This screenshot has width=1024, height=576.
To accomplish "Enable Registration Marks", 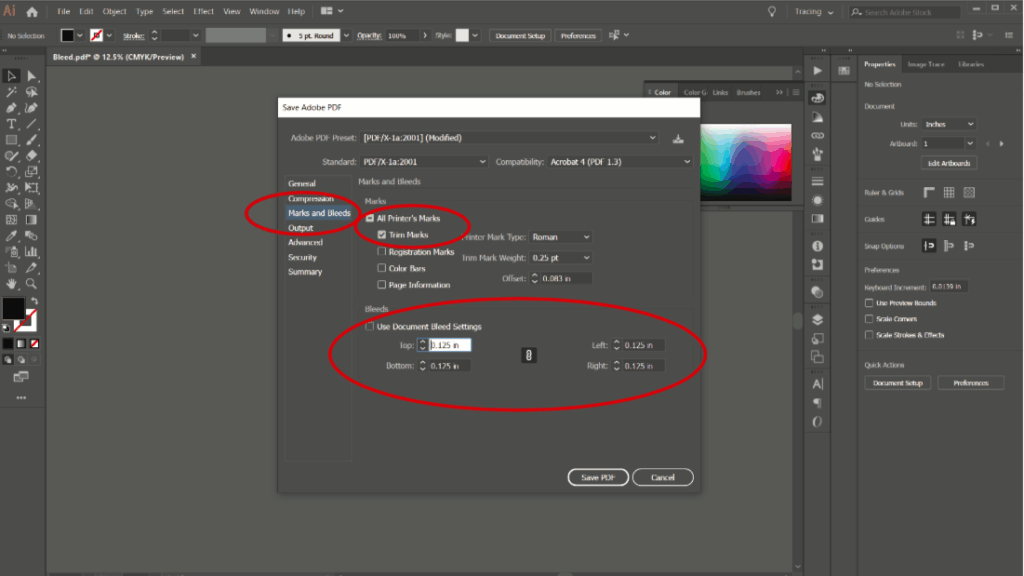I will click(x=382, y=251).
